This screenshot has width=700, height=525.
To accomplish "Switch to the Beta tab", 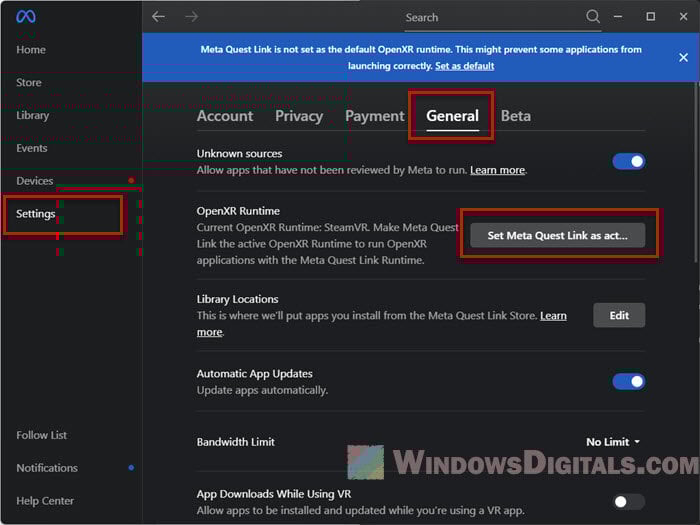I will [516, 116].
